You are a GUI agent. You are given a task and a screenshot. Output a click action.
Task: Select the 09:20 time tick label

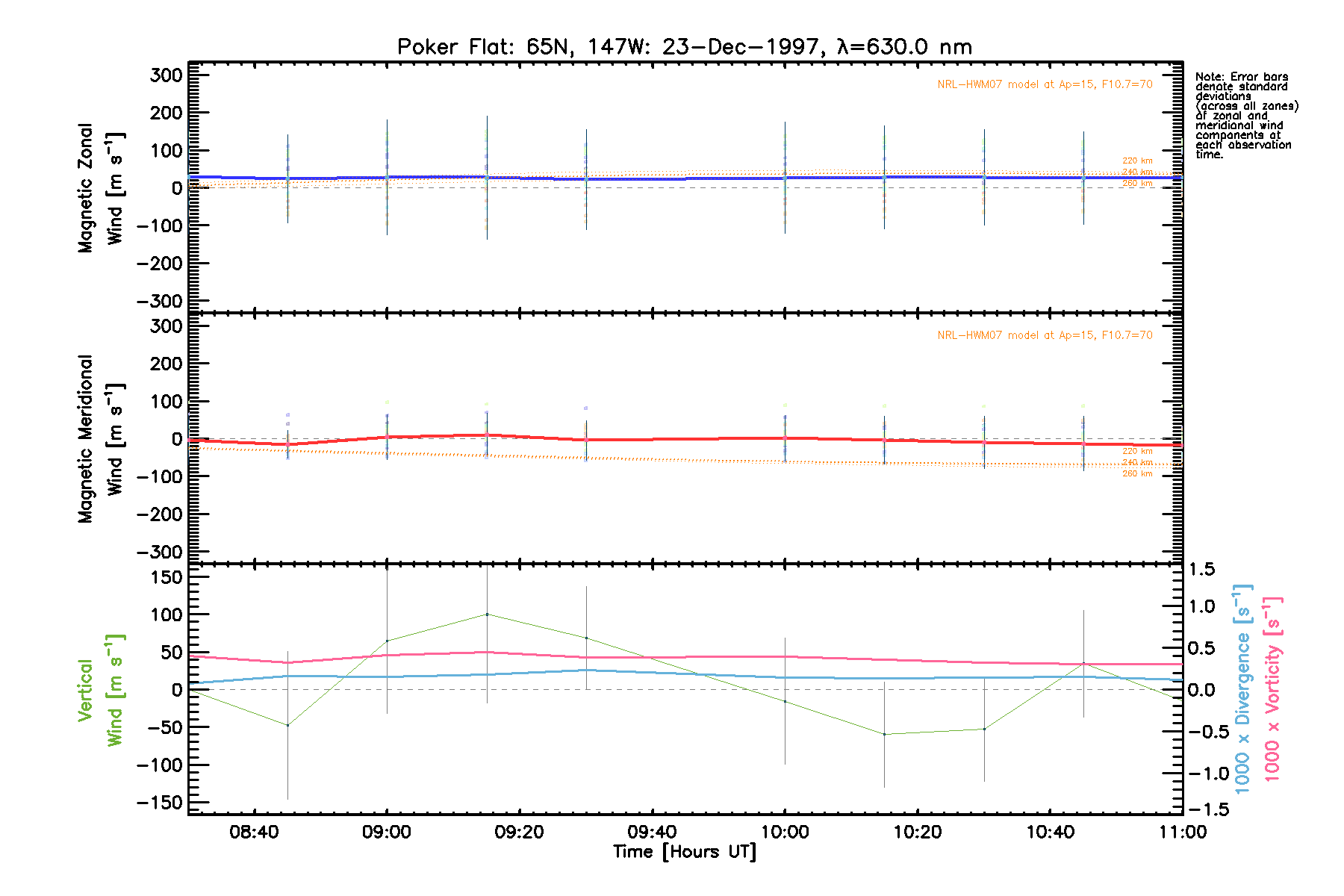coord(519,833)
